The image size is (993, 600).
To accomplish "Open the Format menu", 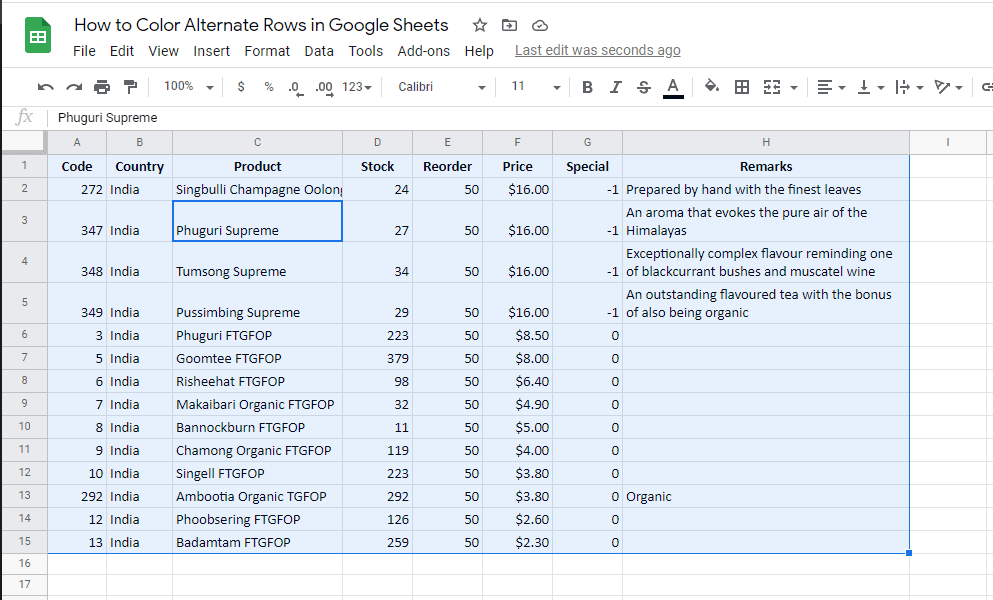I will coord(267,51).
